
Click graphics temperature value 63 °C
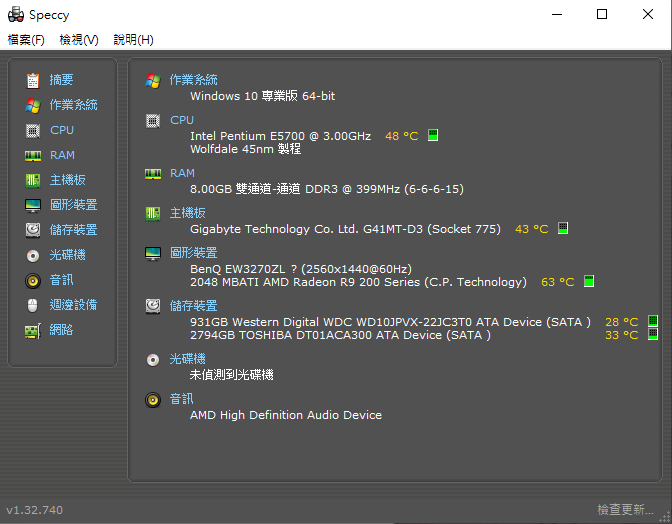coord(558,282)
